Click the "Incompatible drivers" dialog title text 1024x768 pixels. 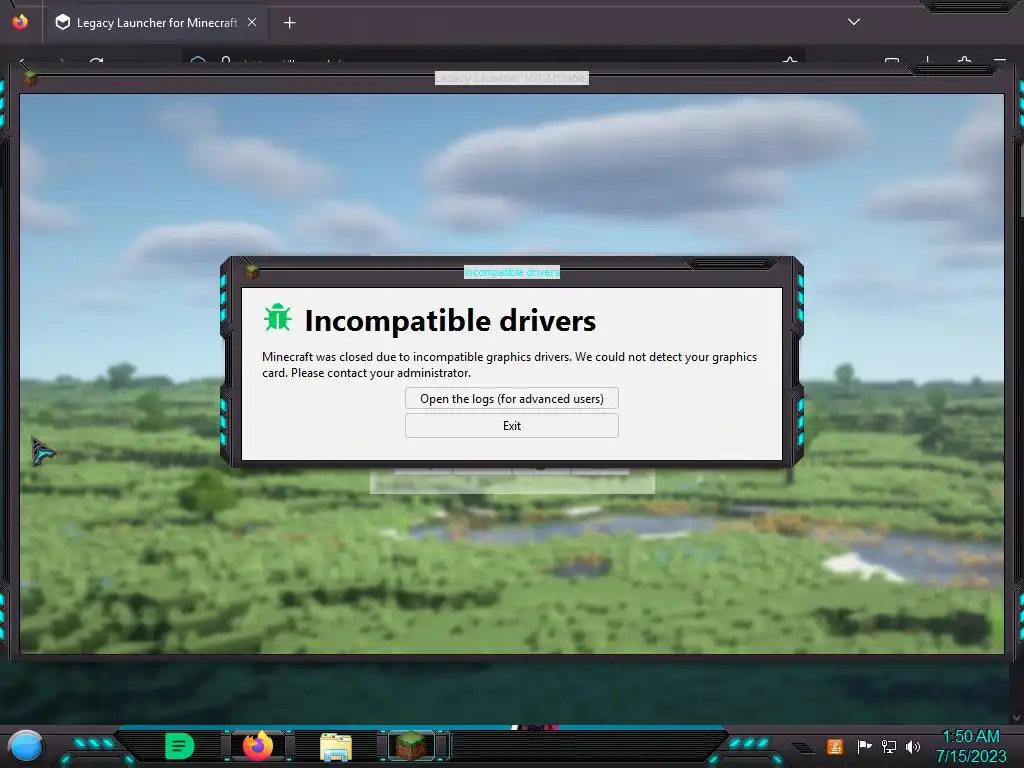(512, 272)
